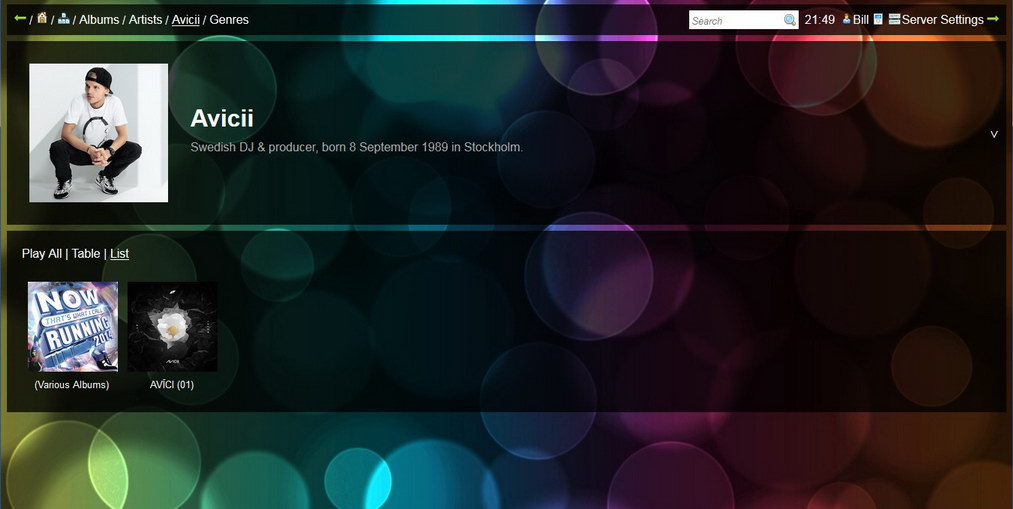The image size is (1013, 509).
Task: Select Avicii in the breadcrumb
Action: coord(185,19)
